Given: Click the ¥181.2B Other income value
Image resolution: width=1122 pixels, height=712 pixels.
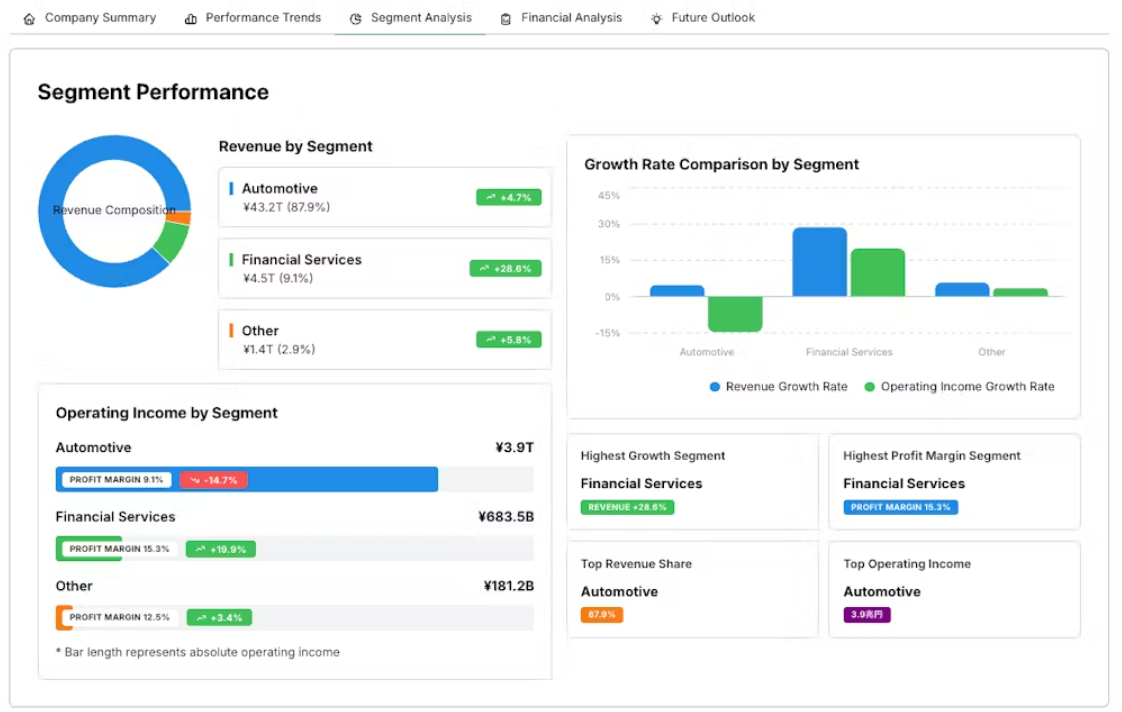Looking at the screenshot, I should 509,586.
